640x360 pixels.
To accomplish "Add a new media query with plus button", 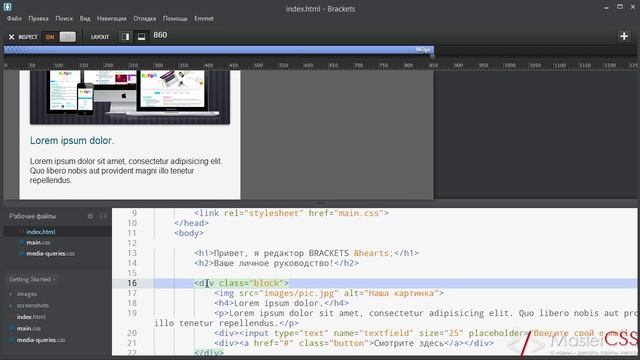I will pos(624,36).
